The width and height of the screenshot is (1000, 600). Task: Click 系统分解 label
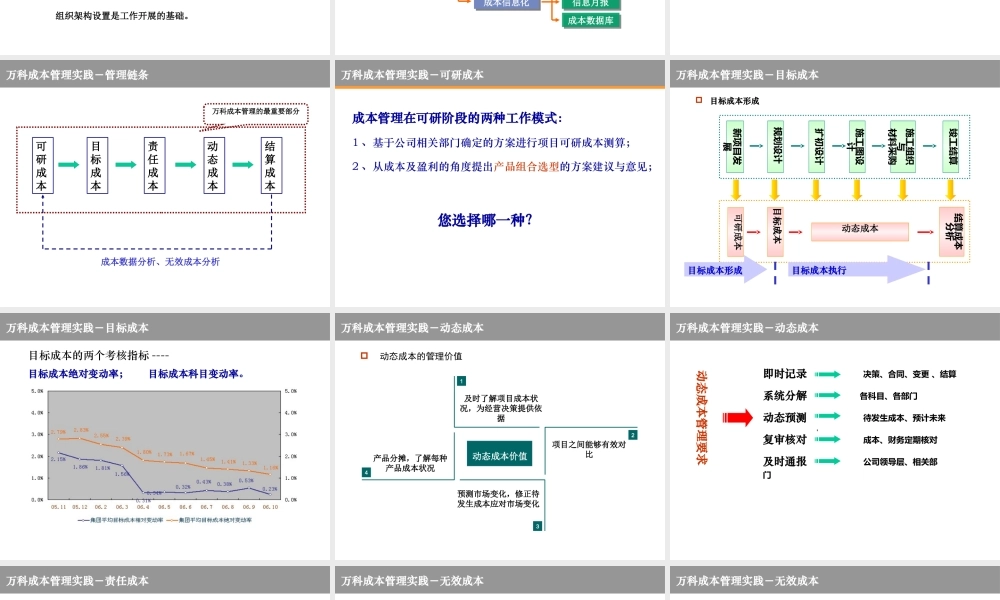click(x=785, y=395)
